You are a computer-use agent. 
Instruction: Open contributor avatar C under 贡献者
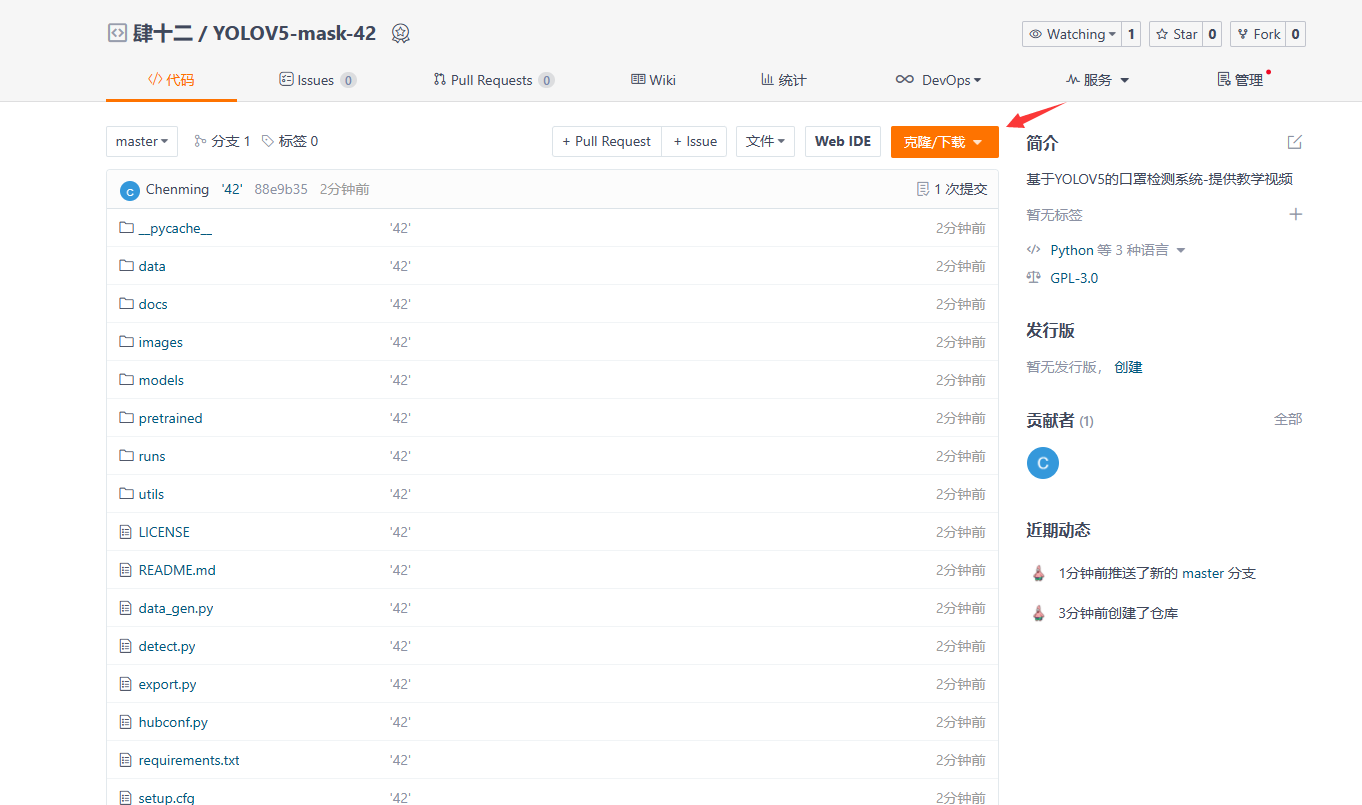click(1043, 463)
